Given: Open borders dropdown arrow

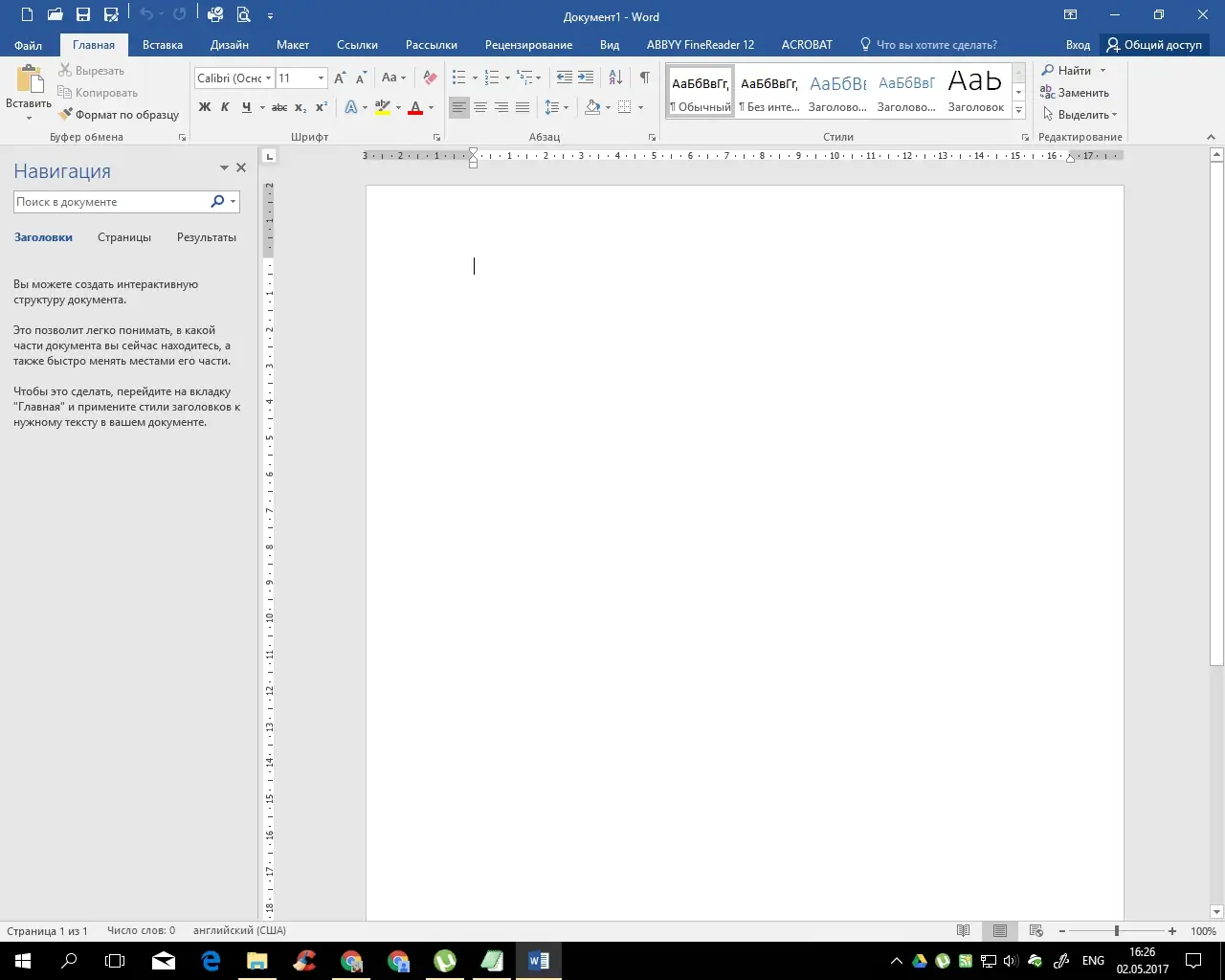Looking at the screenshot, I should [x=640, y=107].
